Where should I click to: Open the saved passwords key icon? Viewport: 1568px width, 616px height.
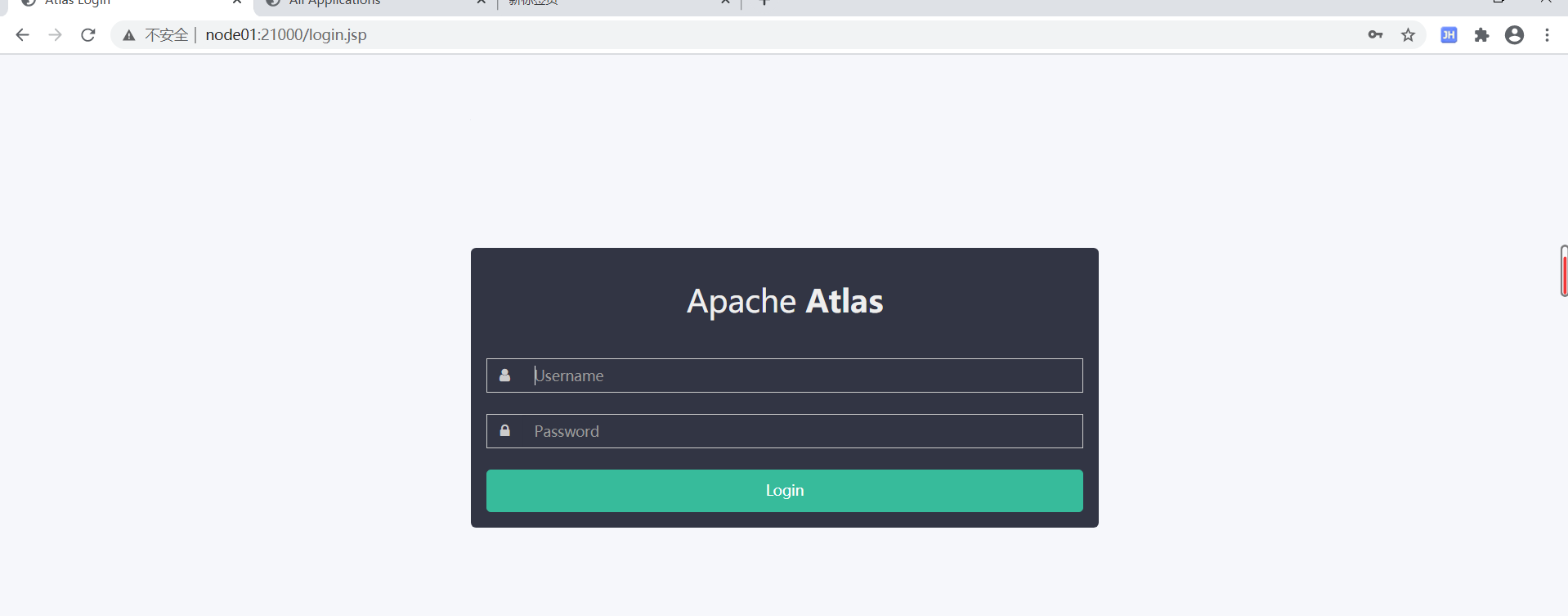(x=1375, y=35)
